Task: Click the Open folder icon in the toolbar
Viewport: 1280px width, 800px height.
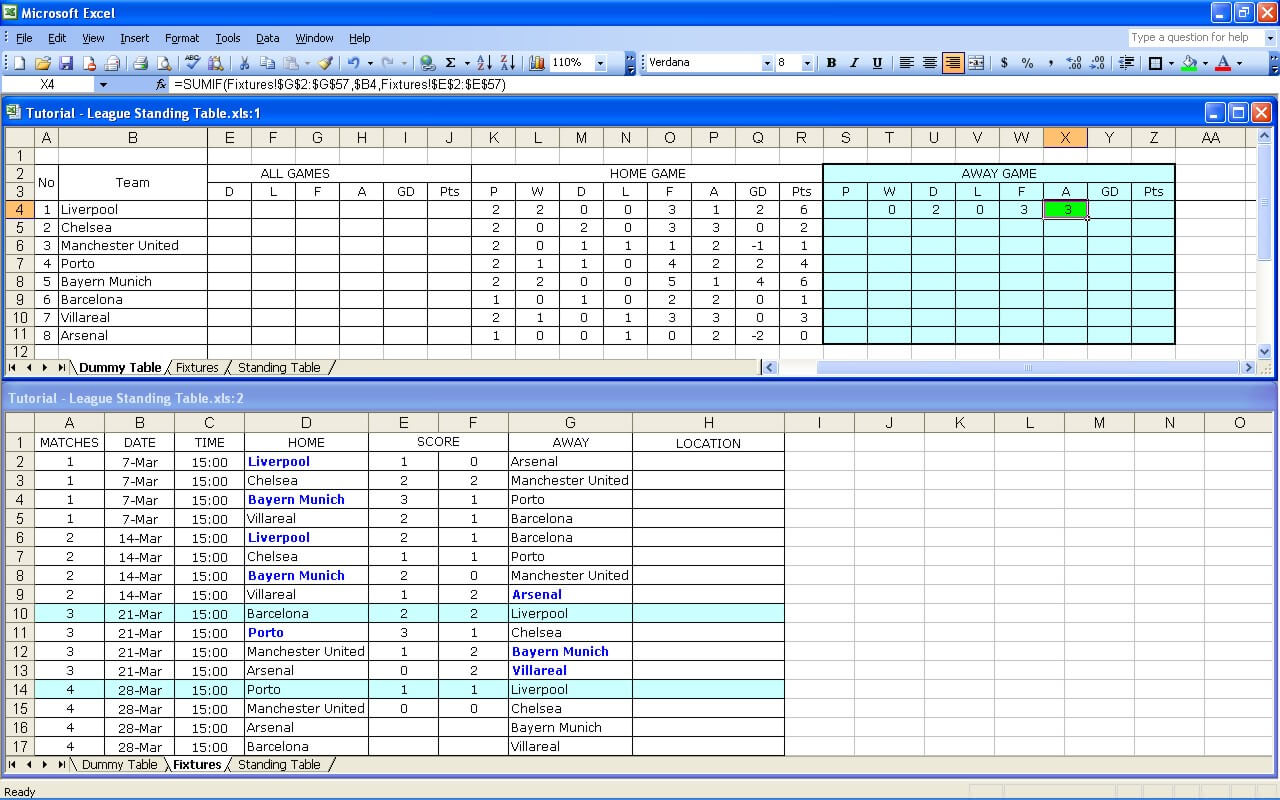Action: coord(43,63)
